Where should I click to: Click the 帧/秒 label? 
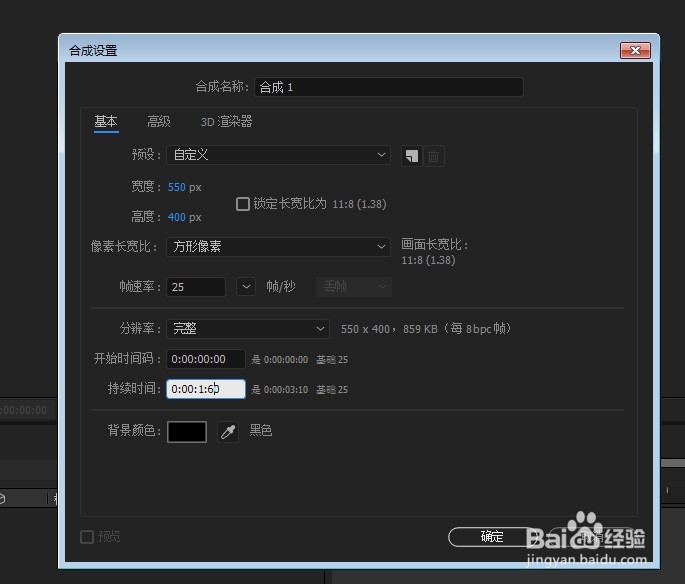tap(281, 287)
